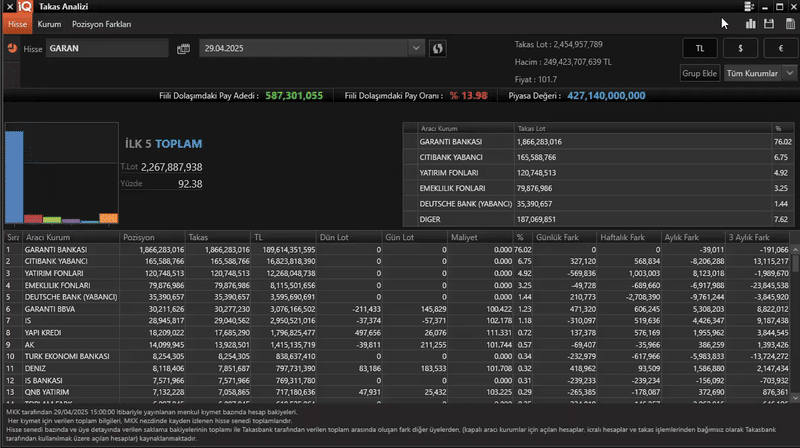Click the refresh data button
This screenshot has height=448, width=800.
[437, 48]
